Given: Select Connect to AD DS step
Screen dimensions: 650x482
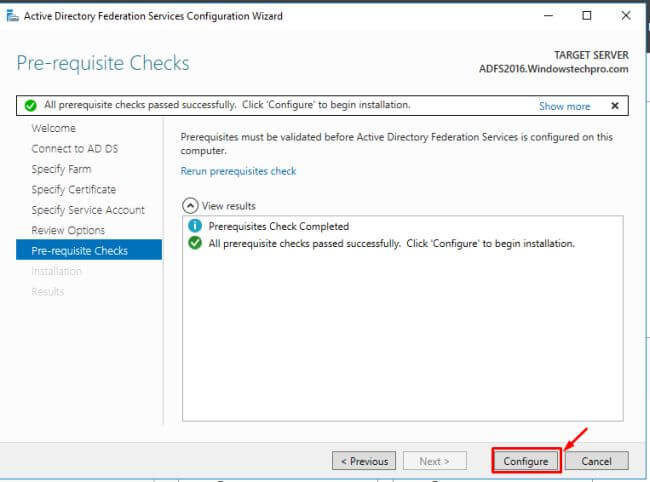Looking at the screenshot, I should pyautogui.click(x=75, y=148).
